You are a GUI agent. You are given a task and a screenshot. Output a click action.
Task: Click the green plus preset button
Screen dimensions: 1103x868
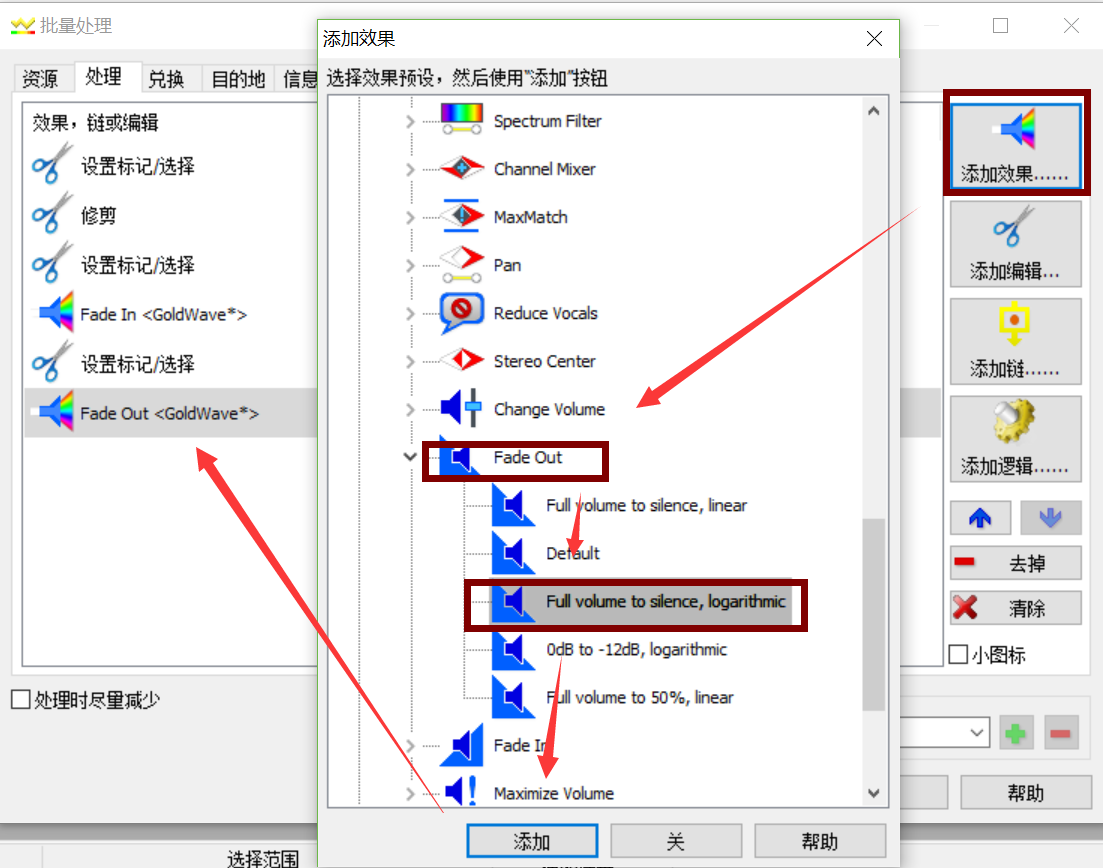(1016, 734)
